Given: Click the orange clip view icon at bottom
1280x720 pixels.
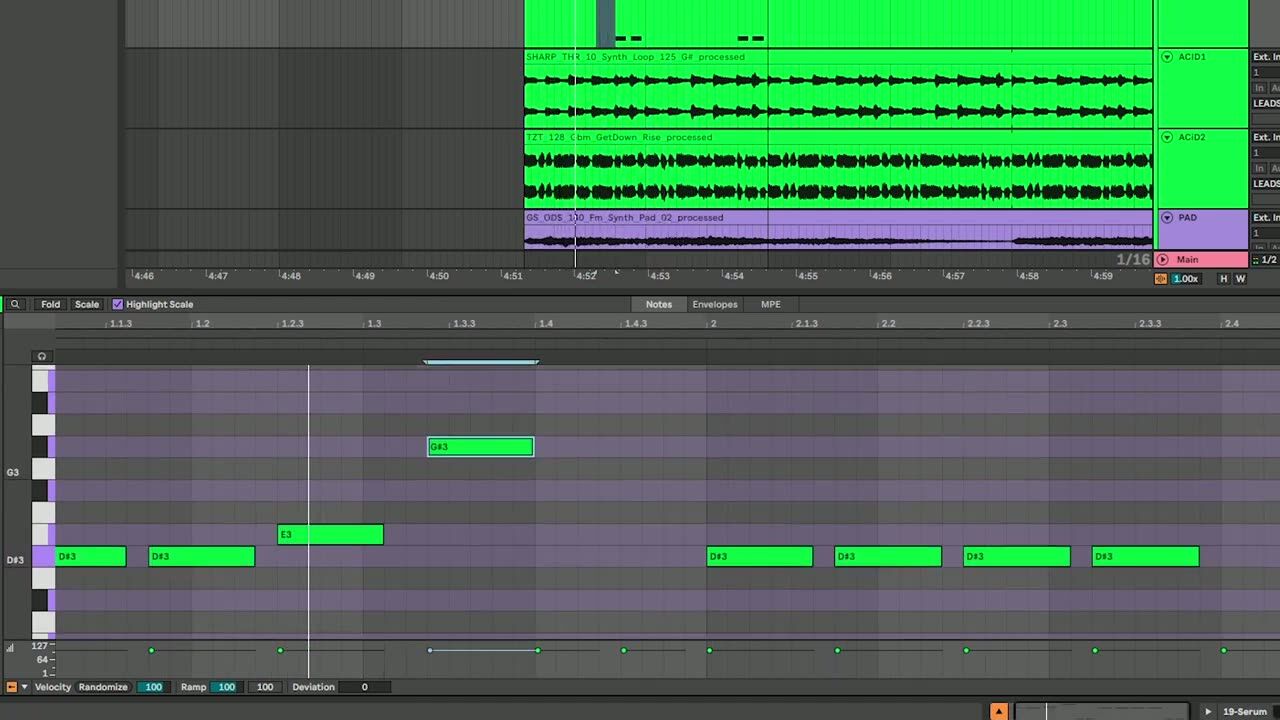Looking at the screenshot, I should [x=998, y=711].
